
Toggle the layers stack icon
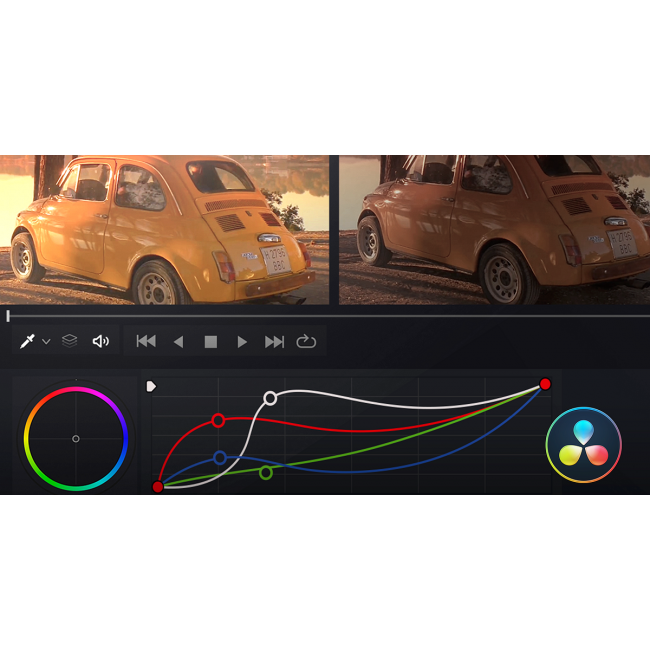click(x=70, y=341)
